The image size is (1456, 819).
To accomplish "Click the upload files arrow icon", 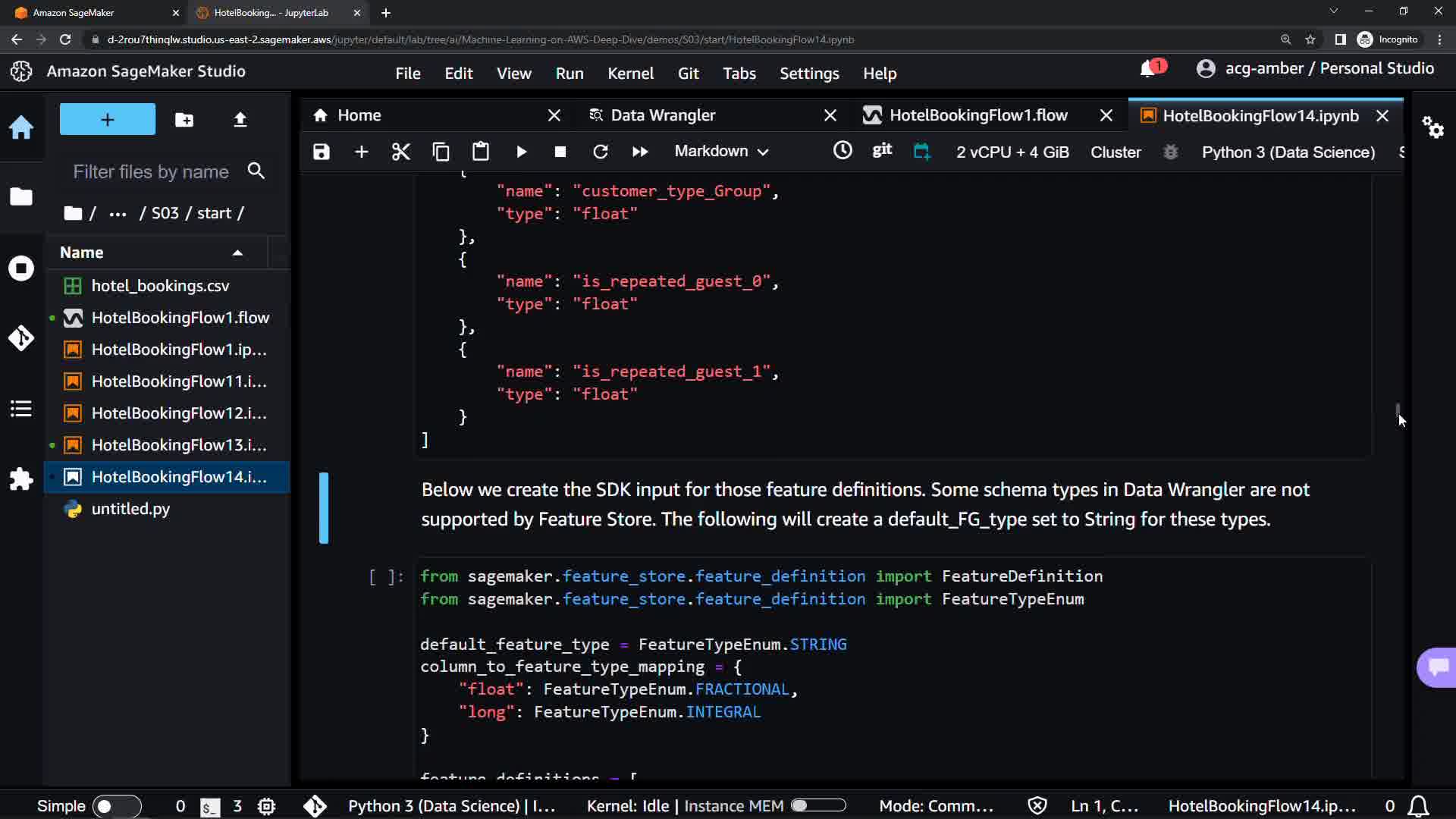I will [240, 120].
